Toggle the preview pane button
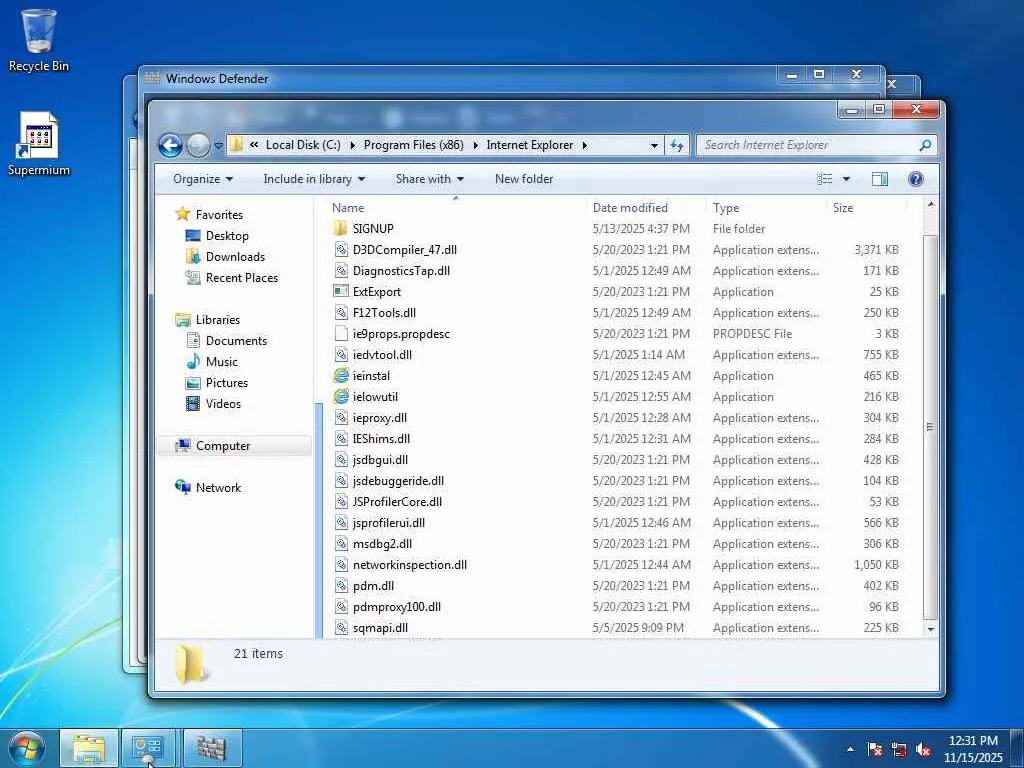 point(880,179)
